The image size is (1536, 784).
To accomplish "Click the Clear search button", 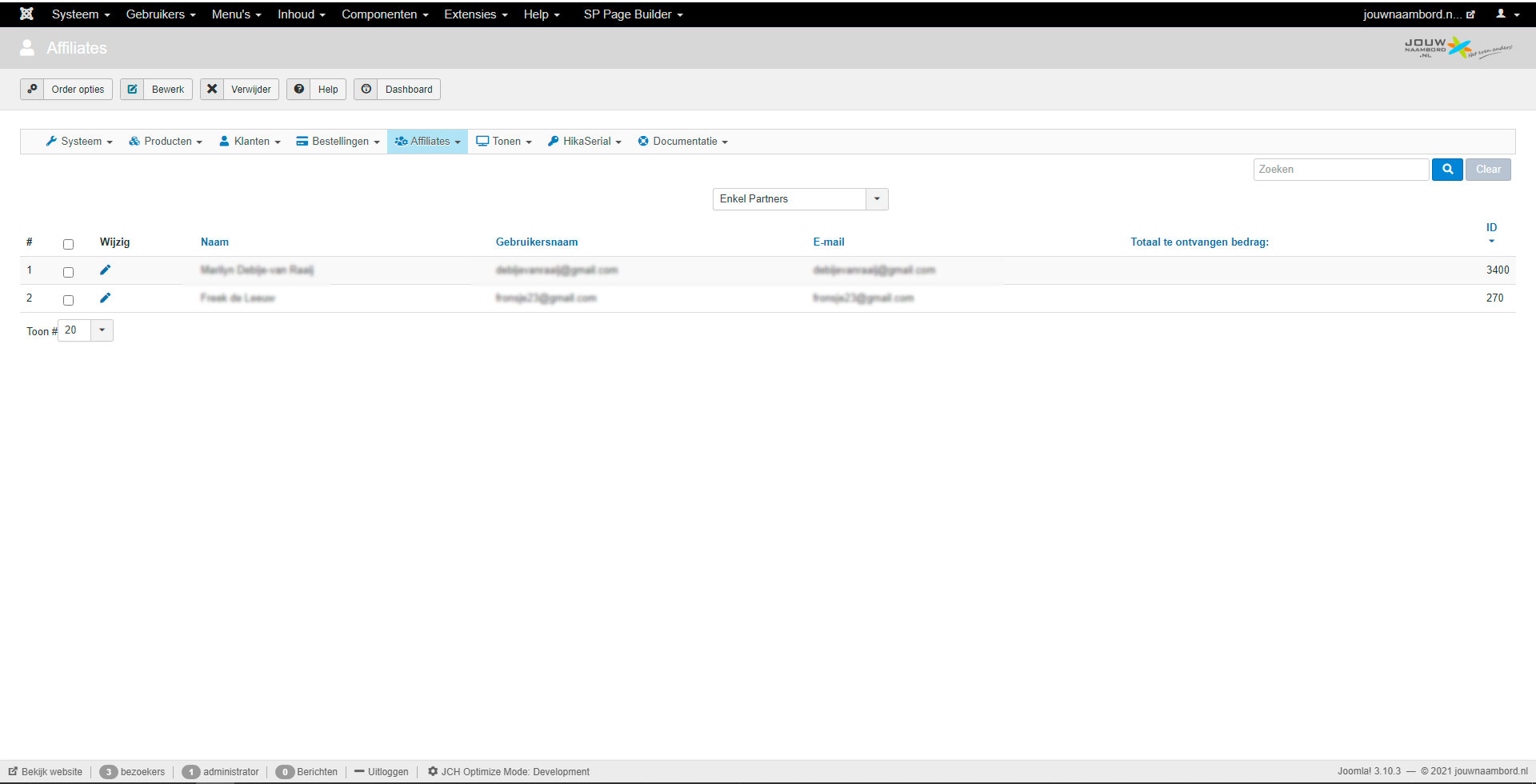I will (1488, 170).
